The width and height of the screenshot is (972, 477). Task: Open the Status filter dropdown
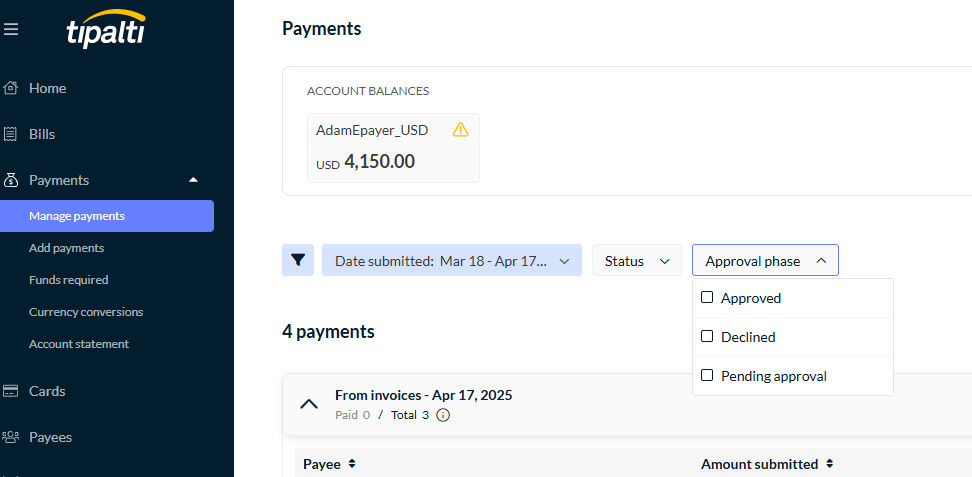coord(637,260)
